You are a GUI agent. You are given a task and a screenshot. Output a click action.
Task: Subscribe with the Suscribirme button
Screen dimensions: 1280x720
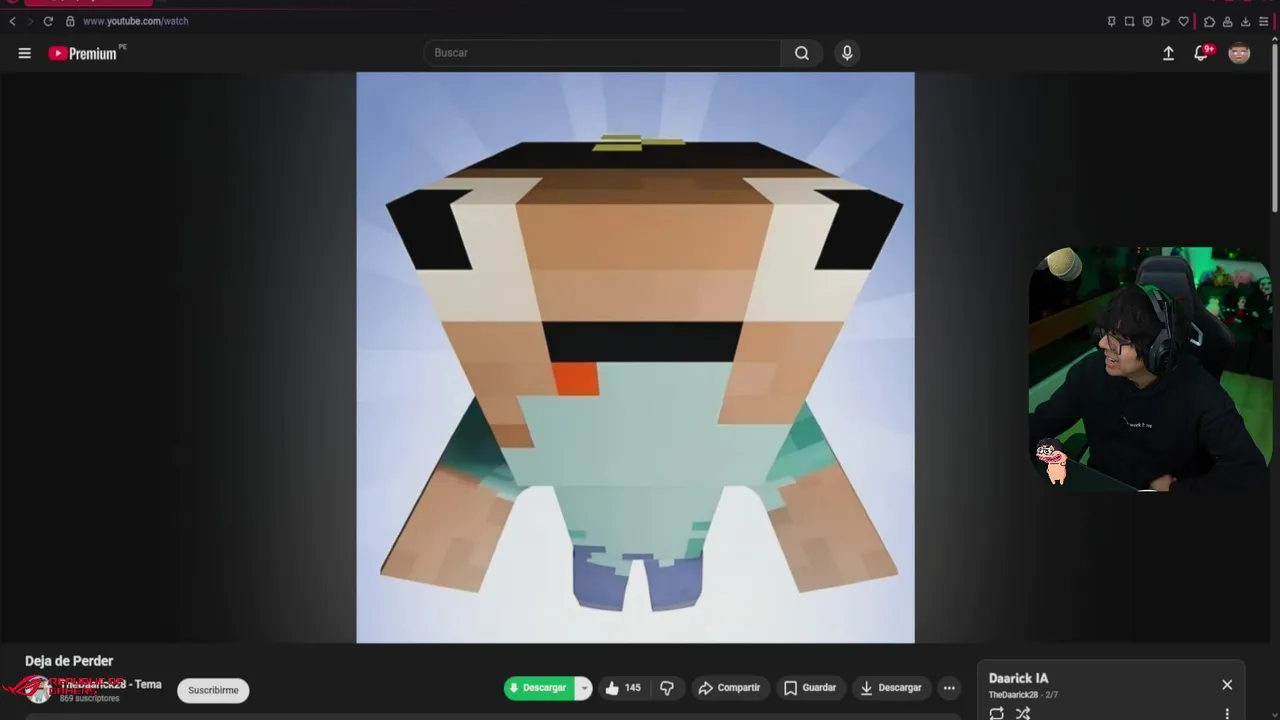point(213,690)
